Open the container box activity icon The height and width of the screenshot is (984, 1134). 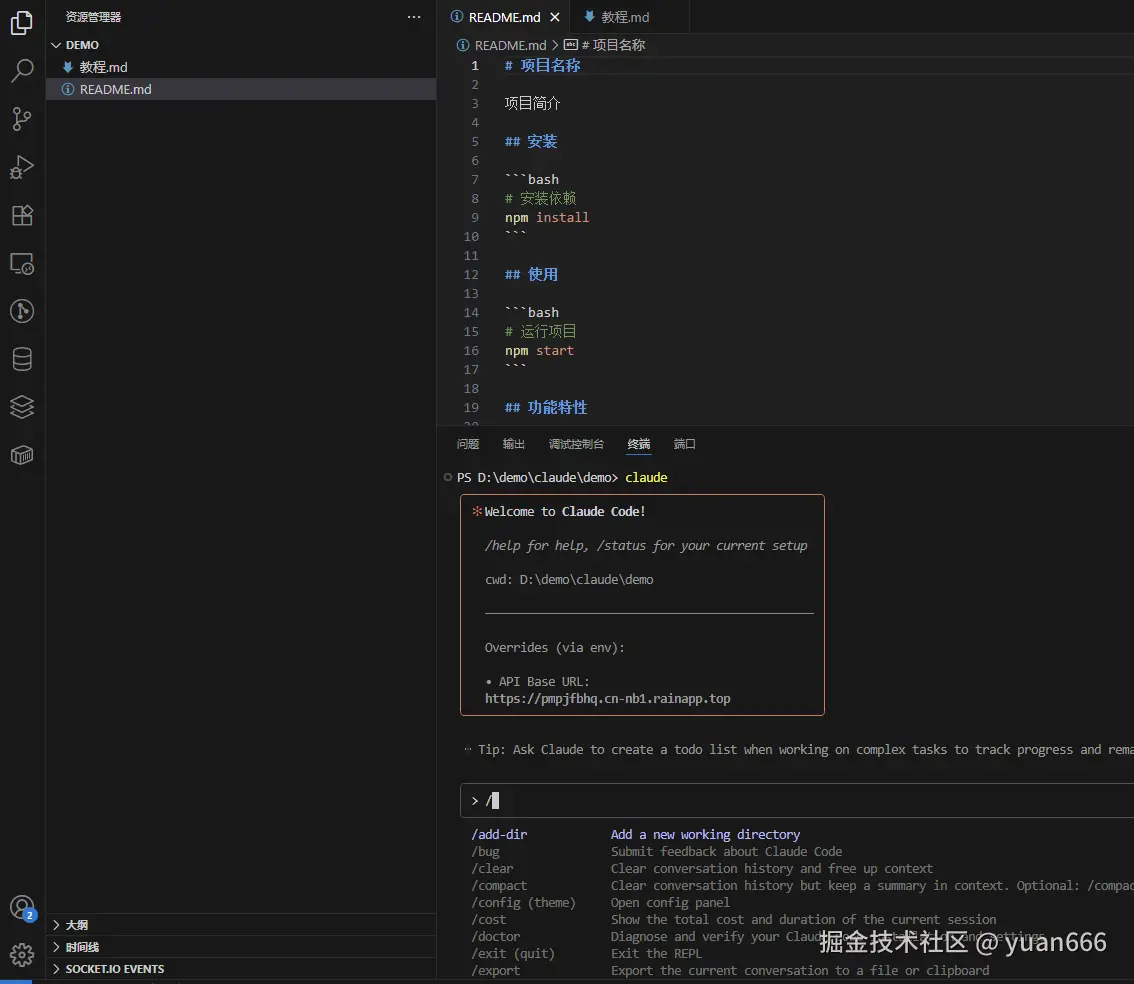pos(22,455)
